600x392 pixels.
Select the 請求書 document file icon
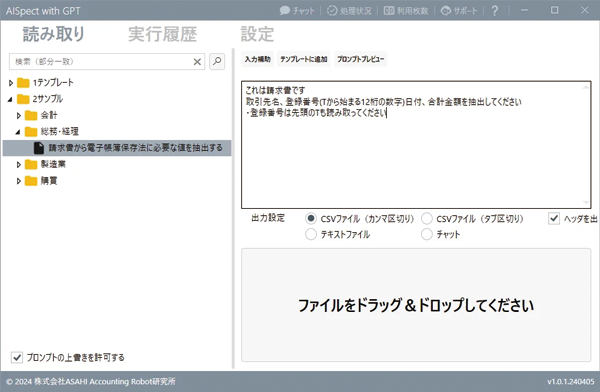click(39, 148)
